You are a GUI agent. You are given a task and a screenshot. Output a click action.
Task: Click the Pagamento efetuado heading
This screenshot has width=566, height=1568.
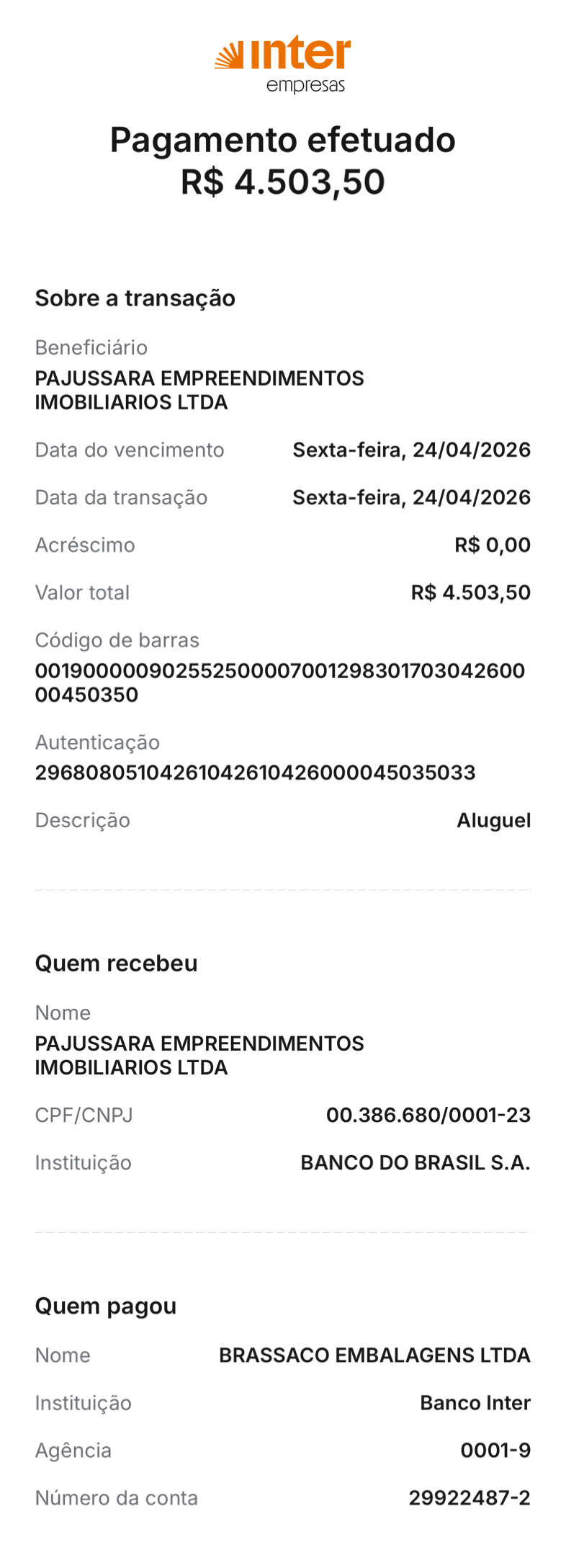point(282,140)
